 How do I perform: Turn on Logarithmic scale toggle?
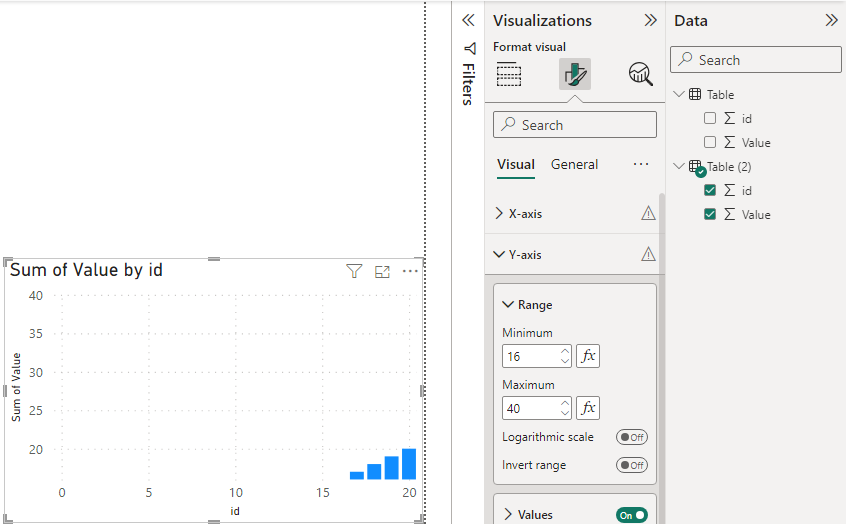pyautogui.click(x=632, y=437)
